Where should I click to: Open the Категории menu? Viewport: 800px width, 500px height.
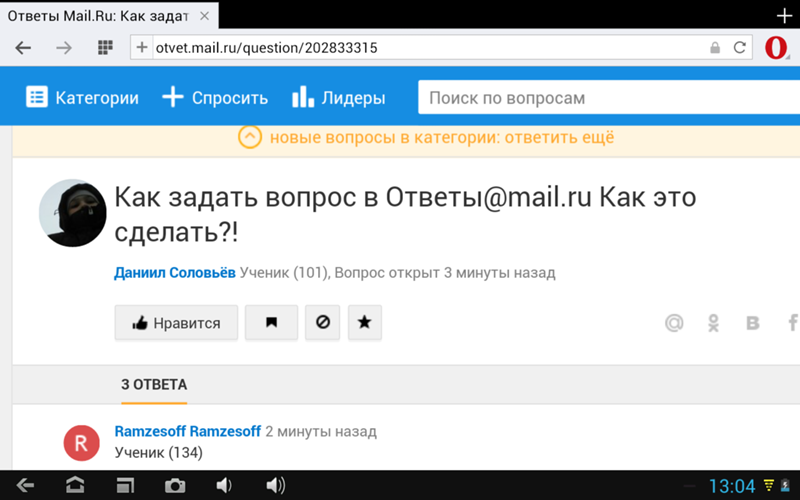(x=82, y=97)
